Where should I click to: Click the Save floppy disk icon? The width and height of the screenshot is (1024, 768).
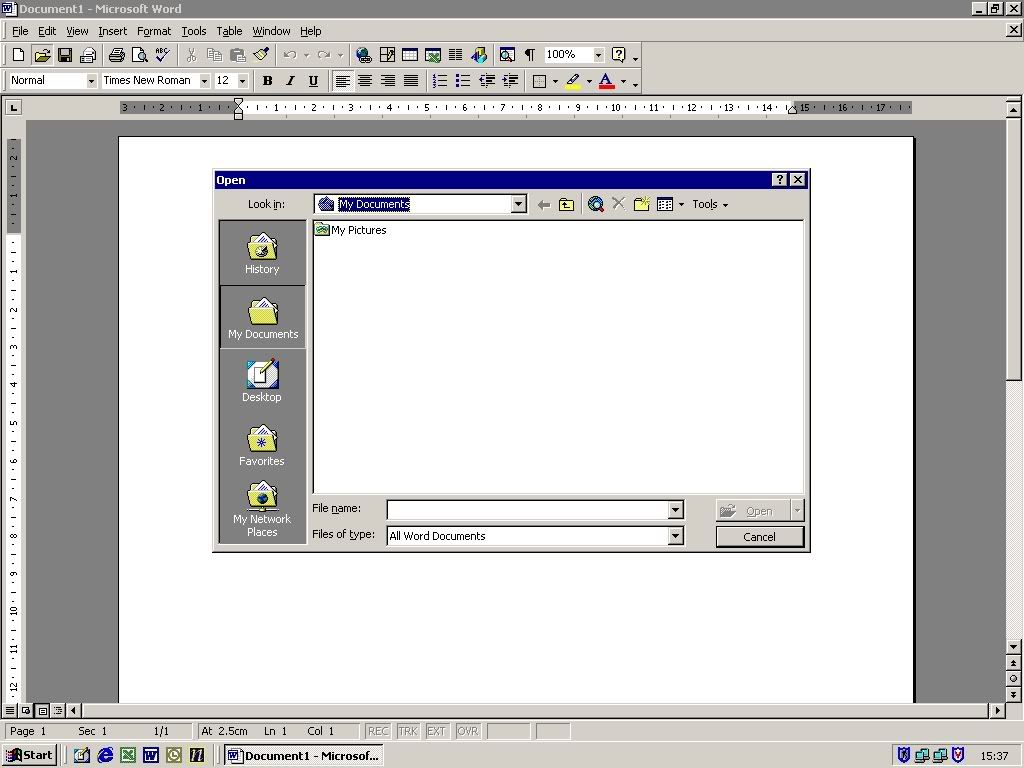pos(65,55)
